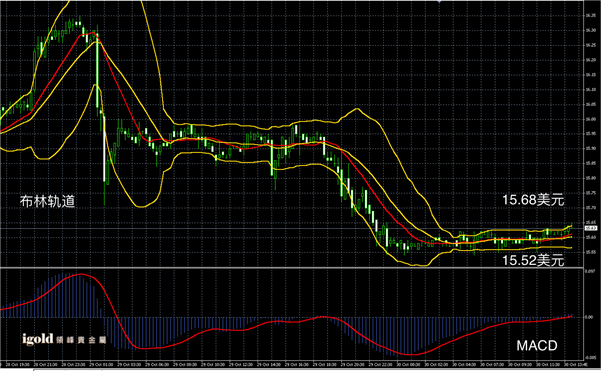
Task: Select the current price tag on price axis
Action: [591, 228]
